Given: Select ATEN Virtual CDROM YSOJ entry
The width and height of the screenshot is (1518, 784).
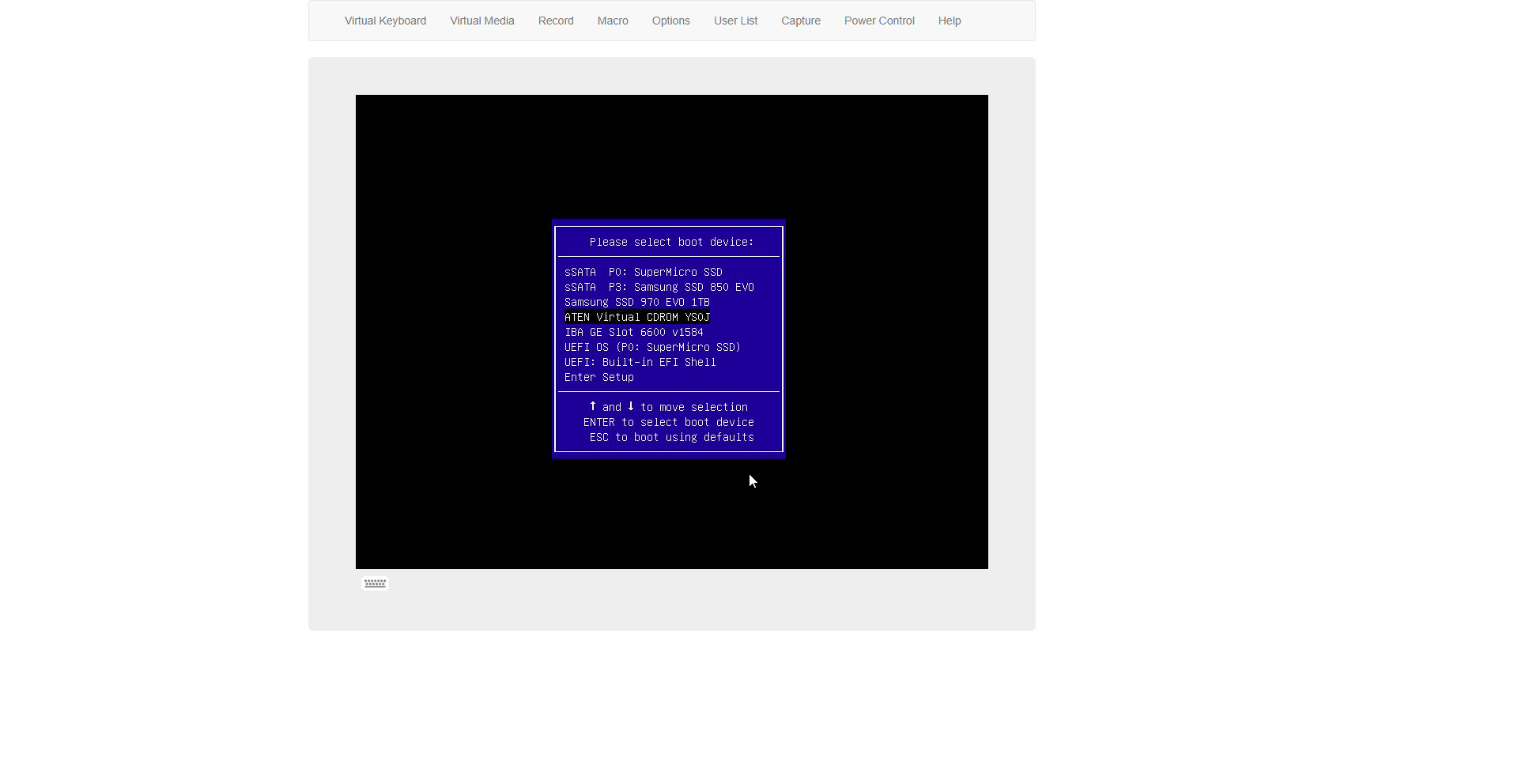Looking at the screenshot, I should 637,317.
